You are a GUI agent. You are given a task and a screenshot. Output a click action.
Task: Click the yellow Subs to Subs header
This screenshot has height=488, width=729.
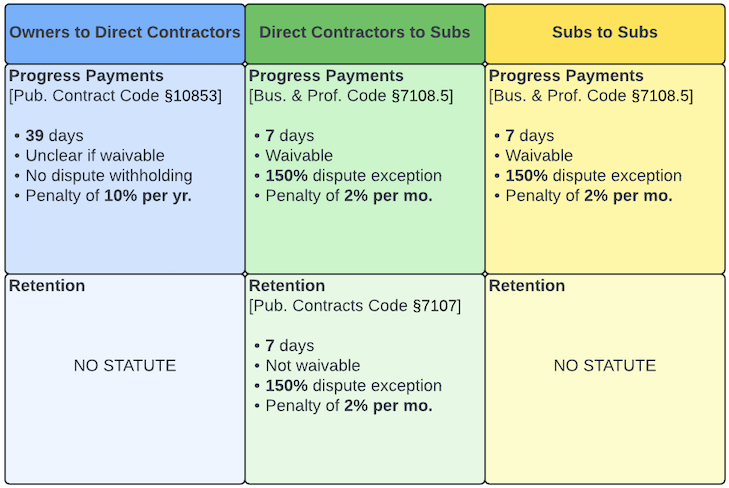tap(605, 32)
